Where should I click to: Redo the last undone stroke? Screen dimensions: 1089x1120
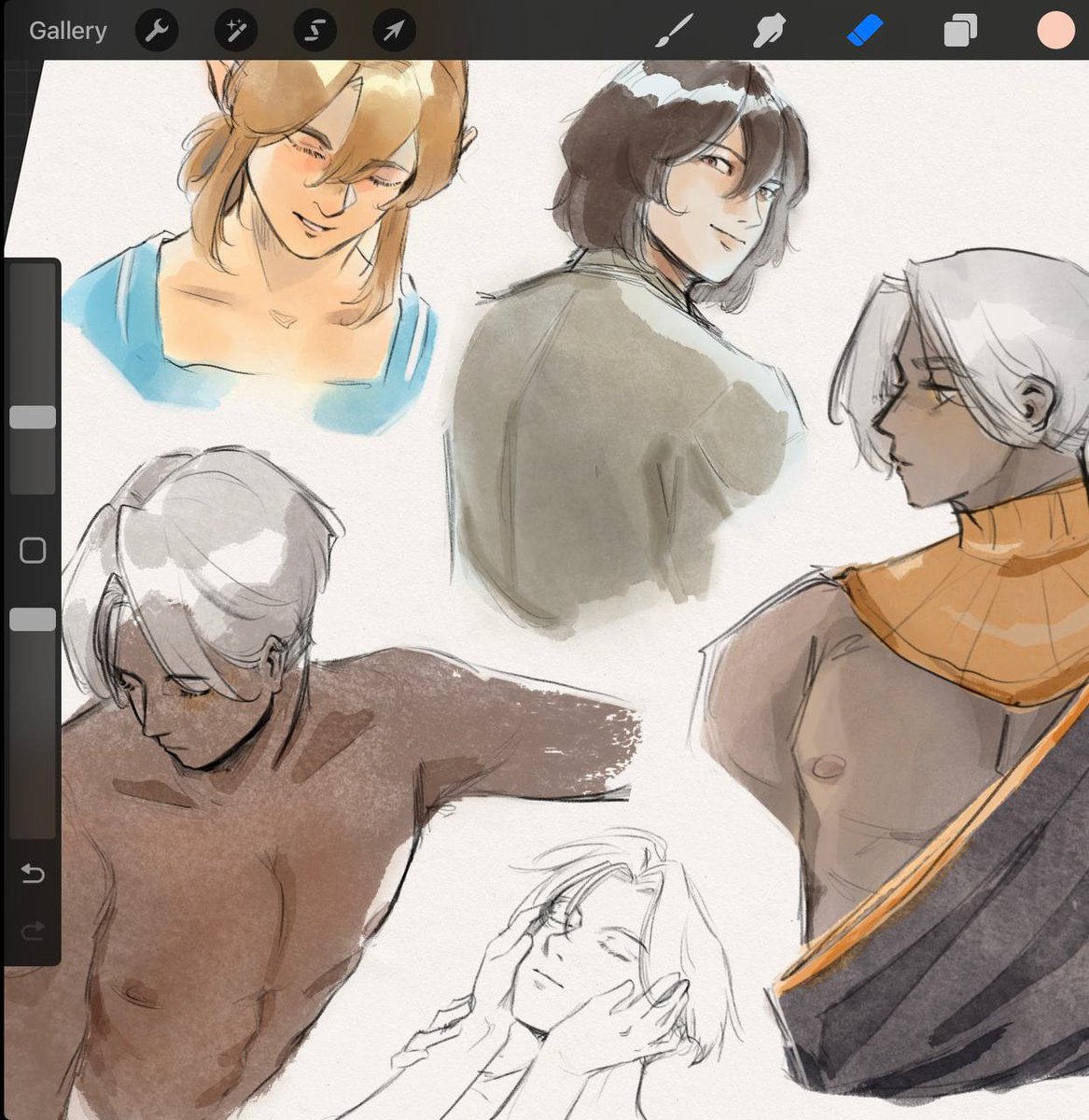click(33, 930)
